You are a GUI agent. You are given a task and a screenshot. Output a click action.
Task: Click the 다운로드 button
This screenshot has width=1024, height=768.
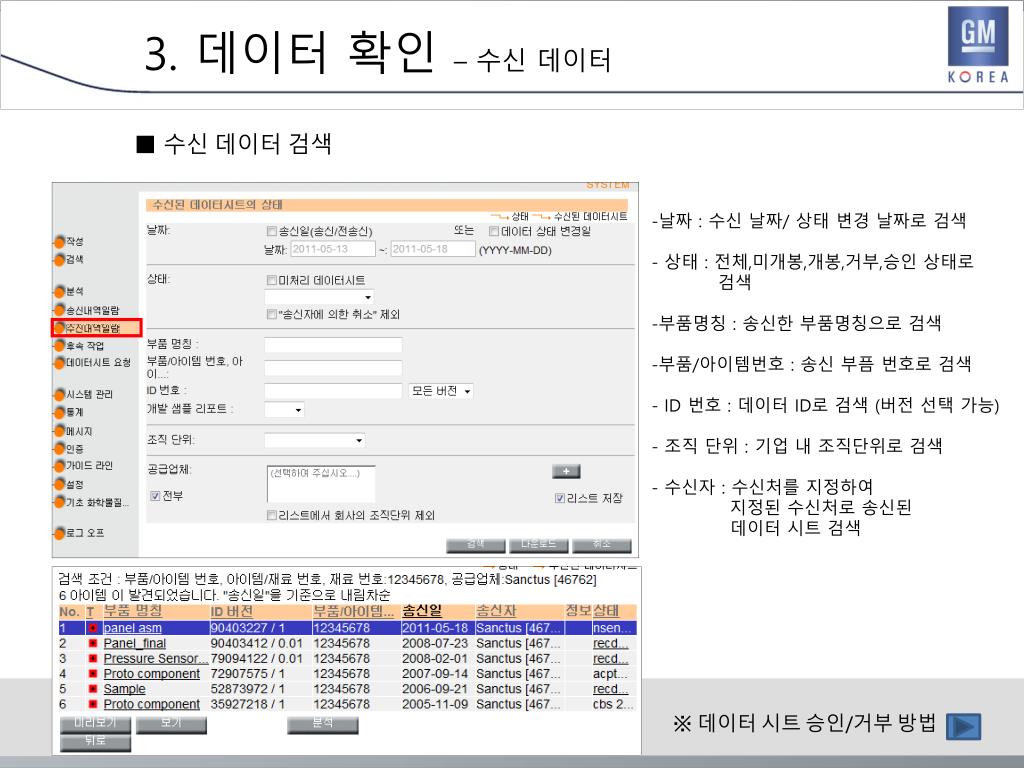coord(539,545)
